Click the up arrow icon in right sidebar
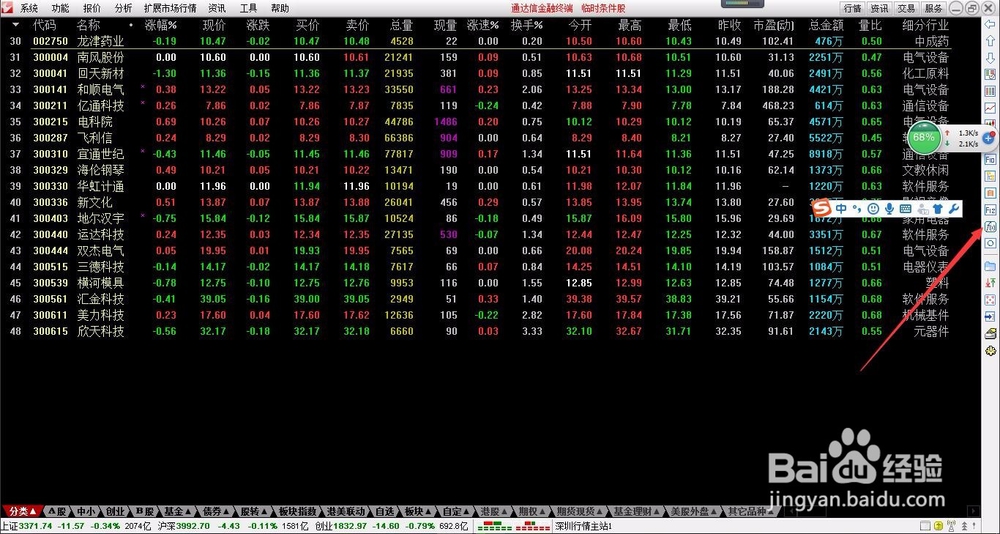This screenshot has width=1000, height=534. pos(990,41)
